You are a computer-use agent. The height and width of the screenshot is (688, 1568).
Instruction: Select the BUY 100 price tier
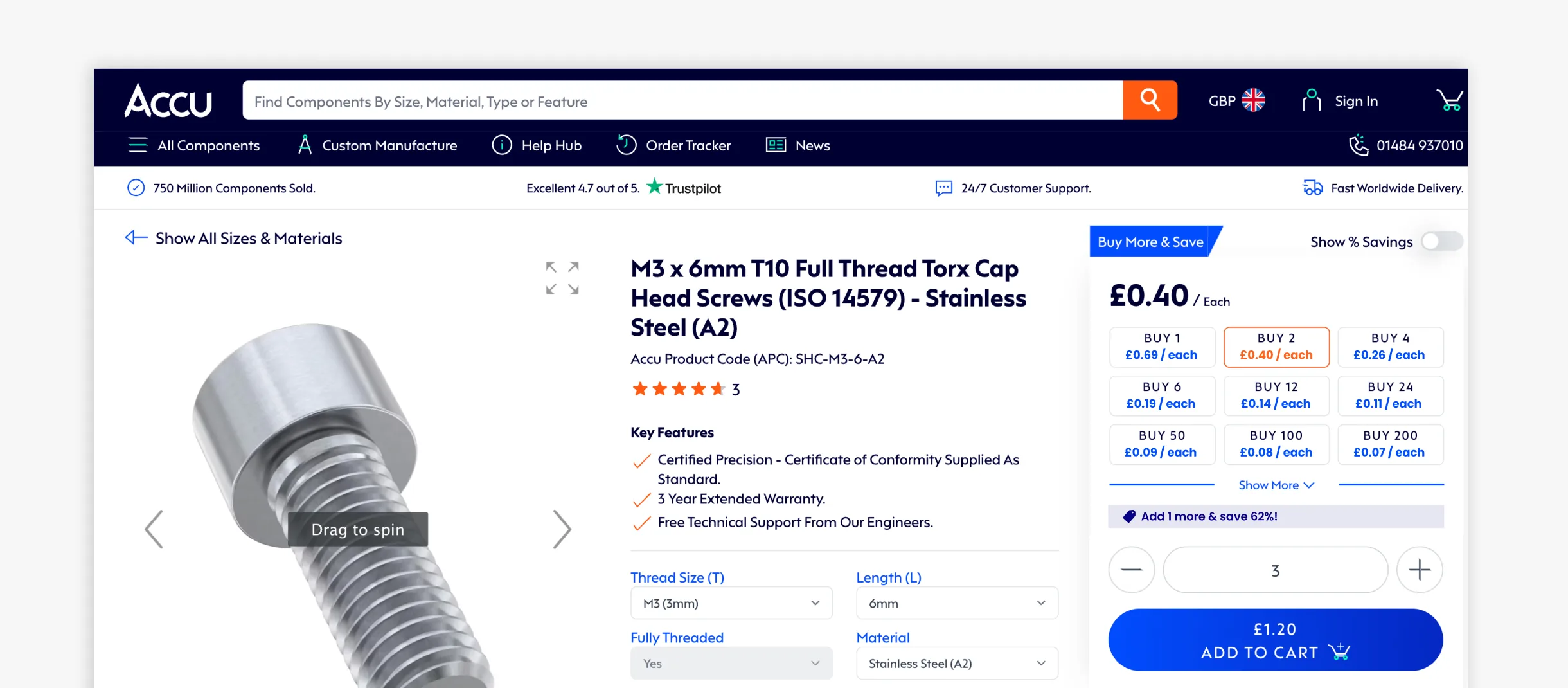[x=1276, y=444]
